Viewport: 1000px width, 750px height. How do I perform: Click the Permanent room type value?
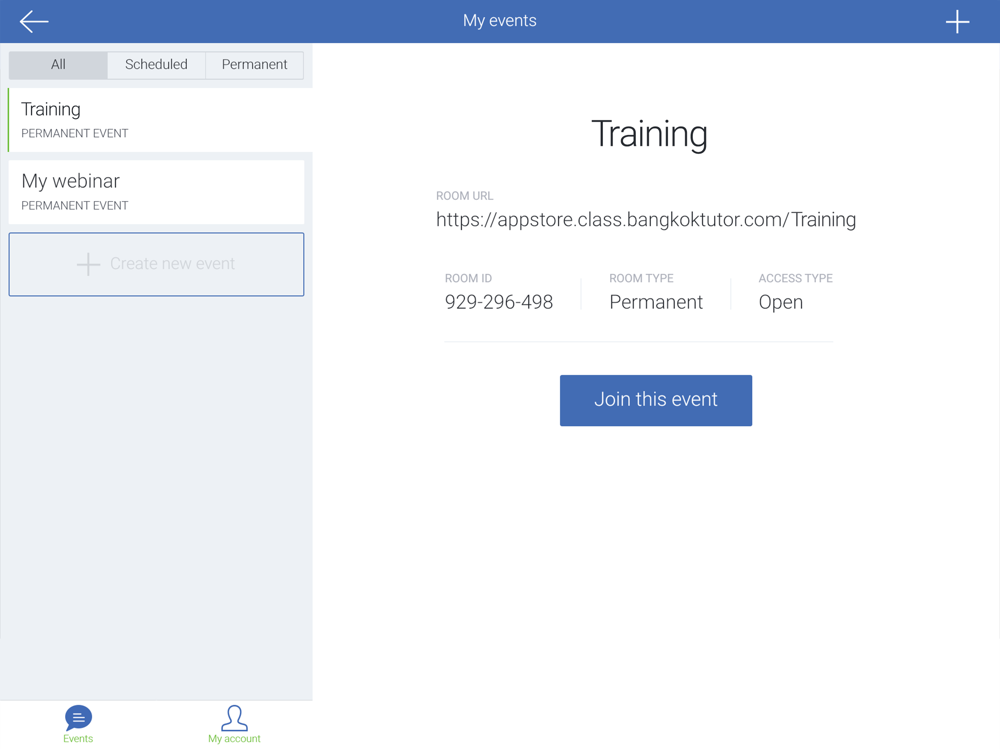point(656,302)
